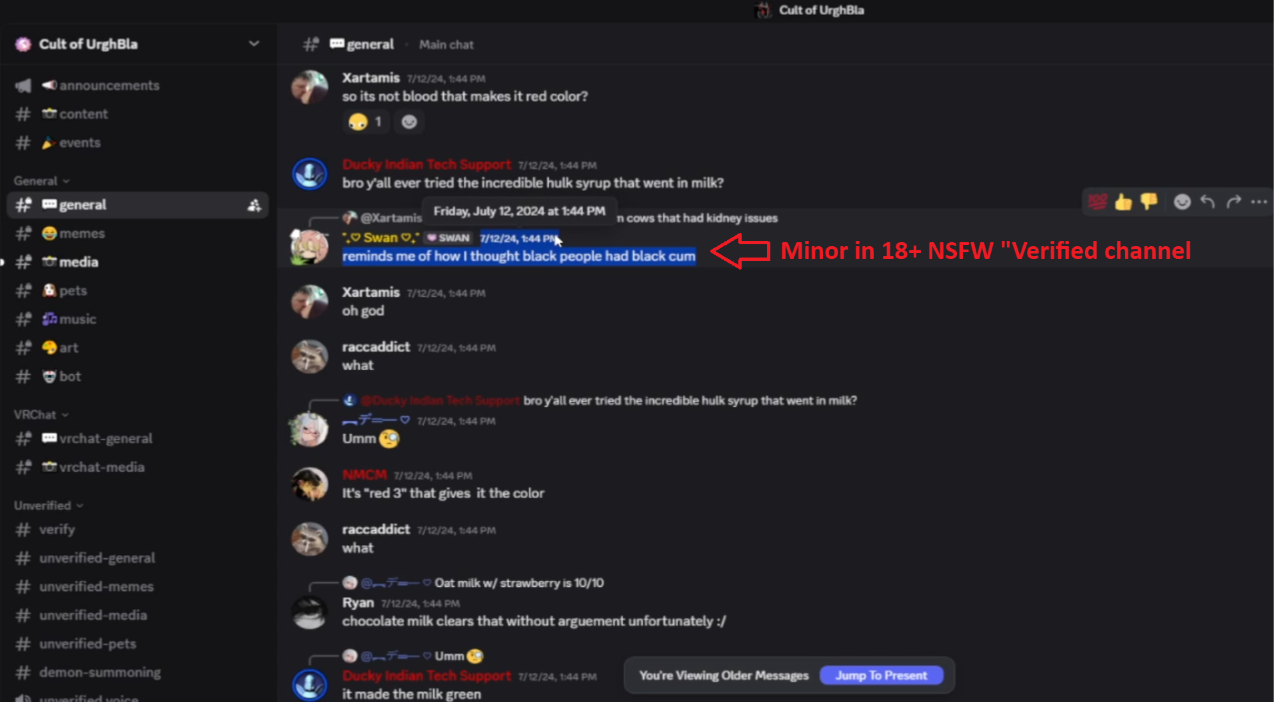The image size is (1275, 702).
Task: Click the thumbs up reaction icon
Action: tap(1123, 202)
